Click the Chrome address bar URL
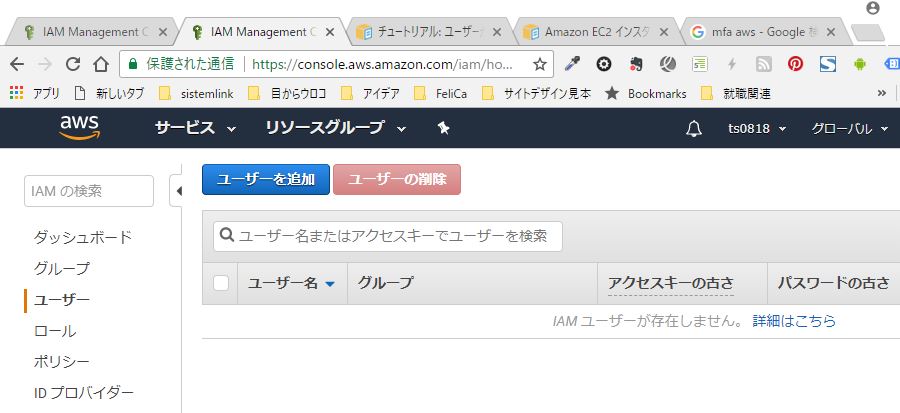Screen dimensions: 900x413 (x=382, y=64)
